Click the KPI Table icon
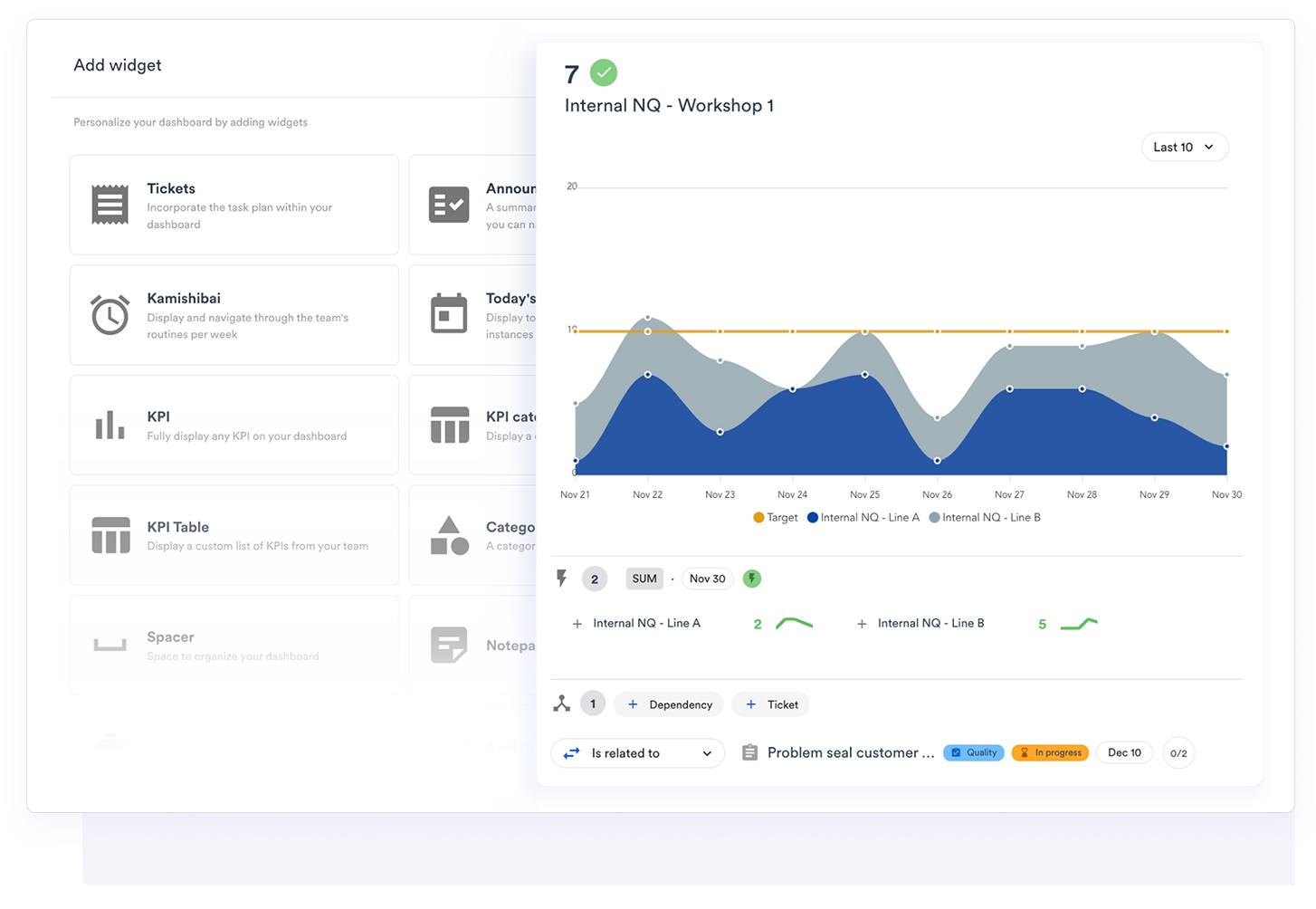 pyautogui.click(x=110, y=535)
